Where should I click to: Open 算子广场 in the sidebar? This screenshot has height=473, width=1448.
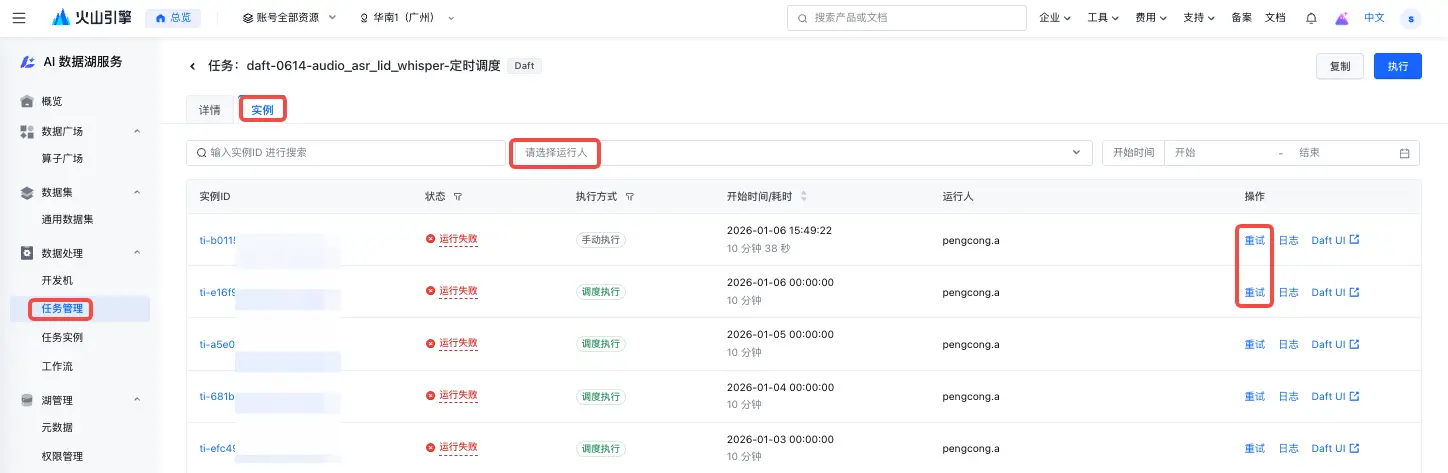pos(62,158)
